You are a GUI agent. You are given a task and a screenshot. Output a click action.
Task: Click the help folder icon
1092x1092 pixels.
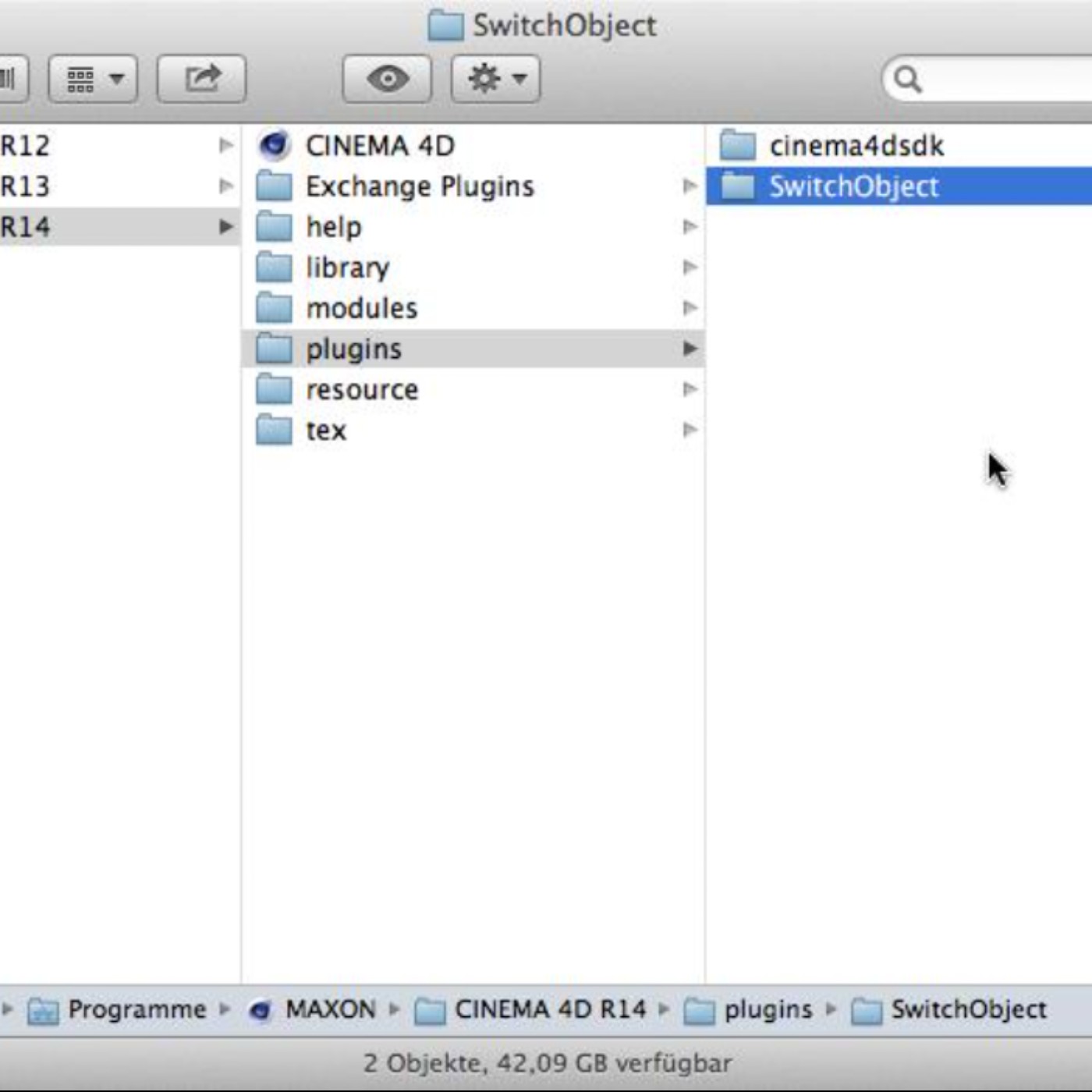click(x=274, y=226)
